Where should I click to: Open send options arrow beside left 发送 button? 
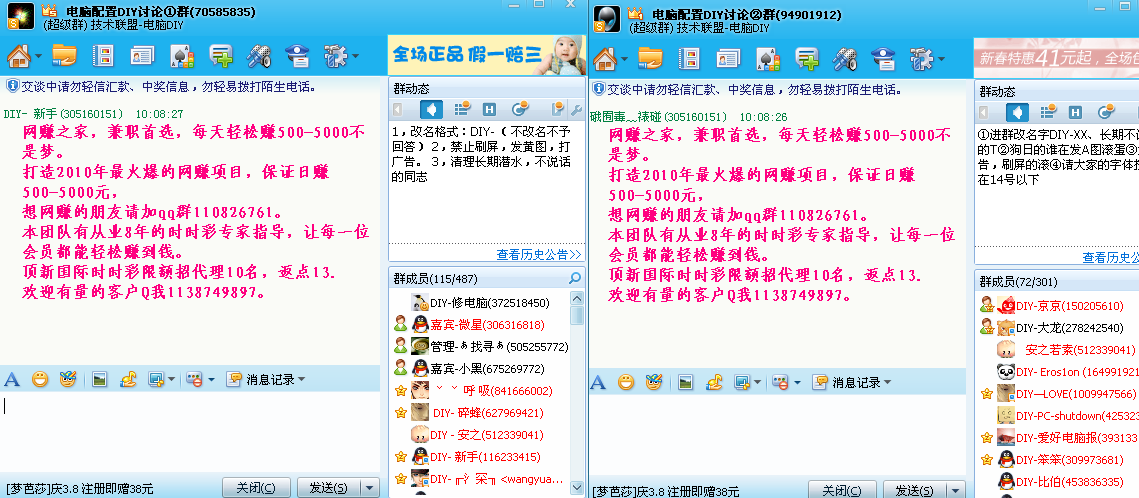pyautogui.click(x=370, y=488)
